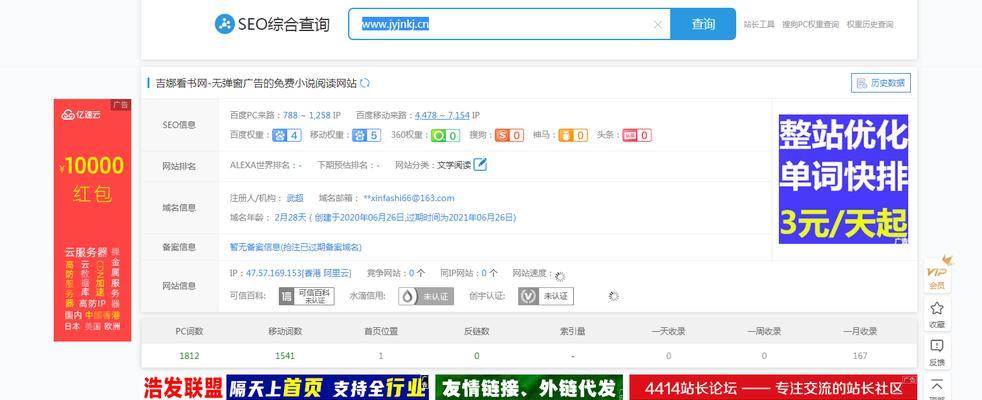Click 水滴信用 未认证 badge

click(426, 296)
